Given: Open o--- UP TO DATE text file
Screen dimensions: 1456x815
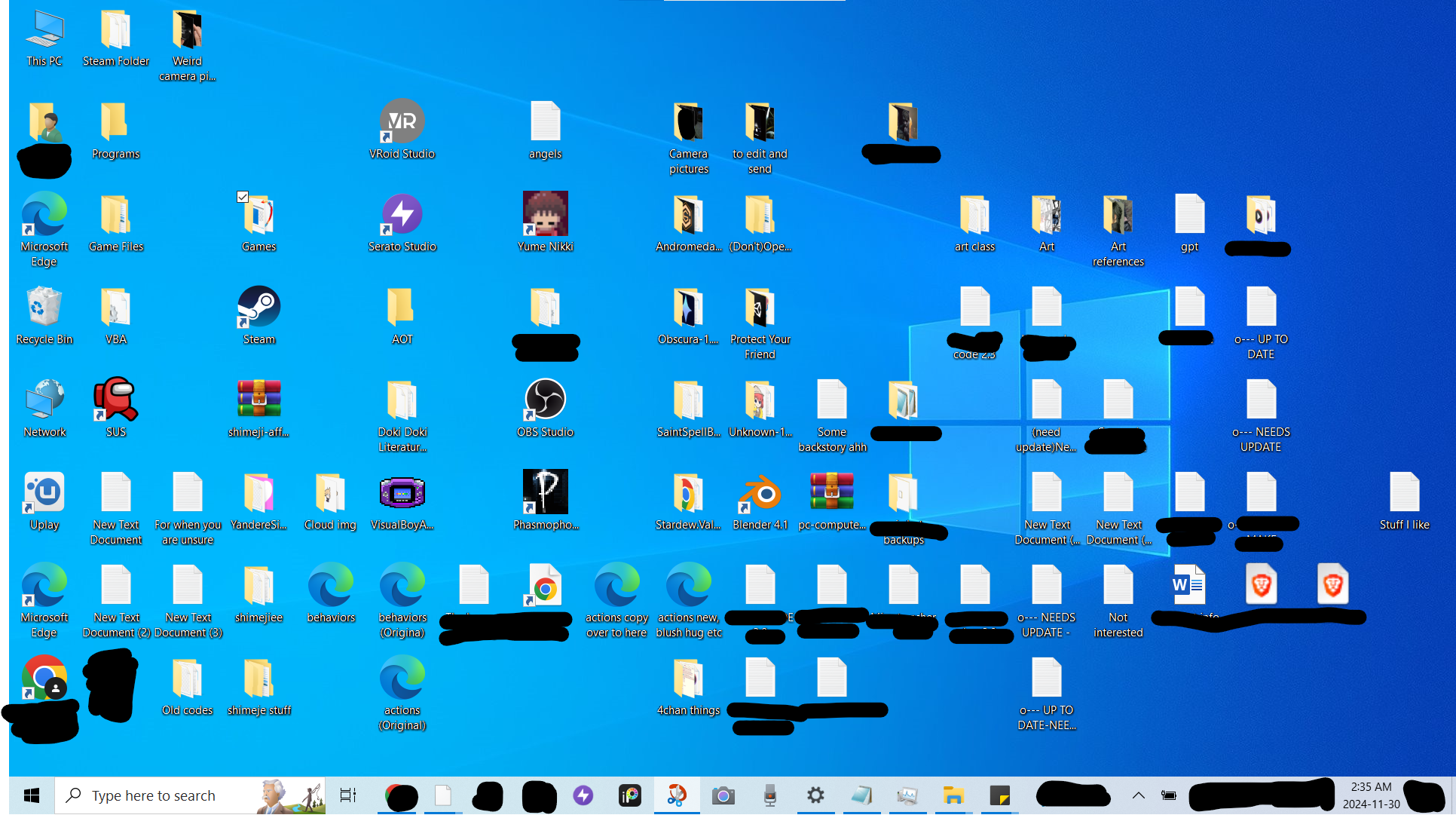Looking at the screenshot, I should [x=1261, y=323].
